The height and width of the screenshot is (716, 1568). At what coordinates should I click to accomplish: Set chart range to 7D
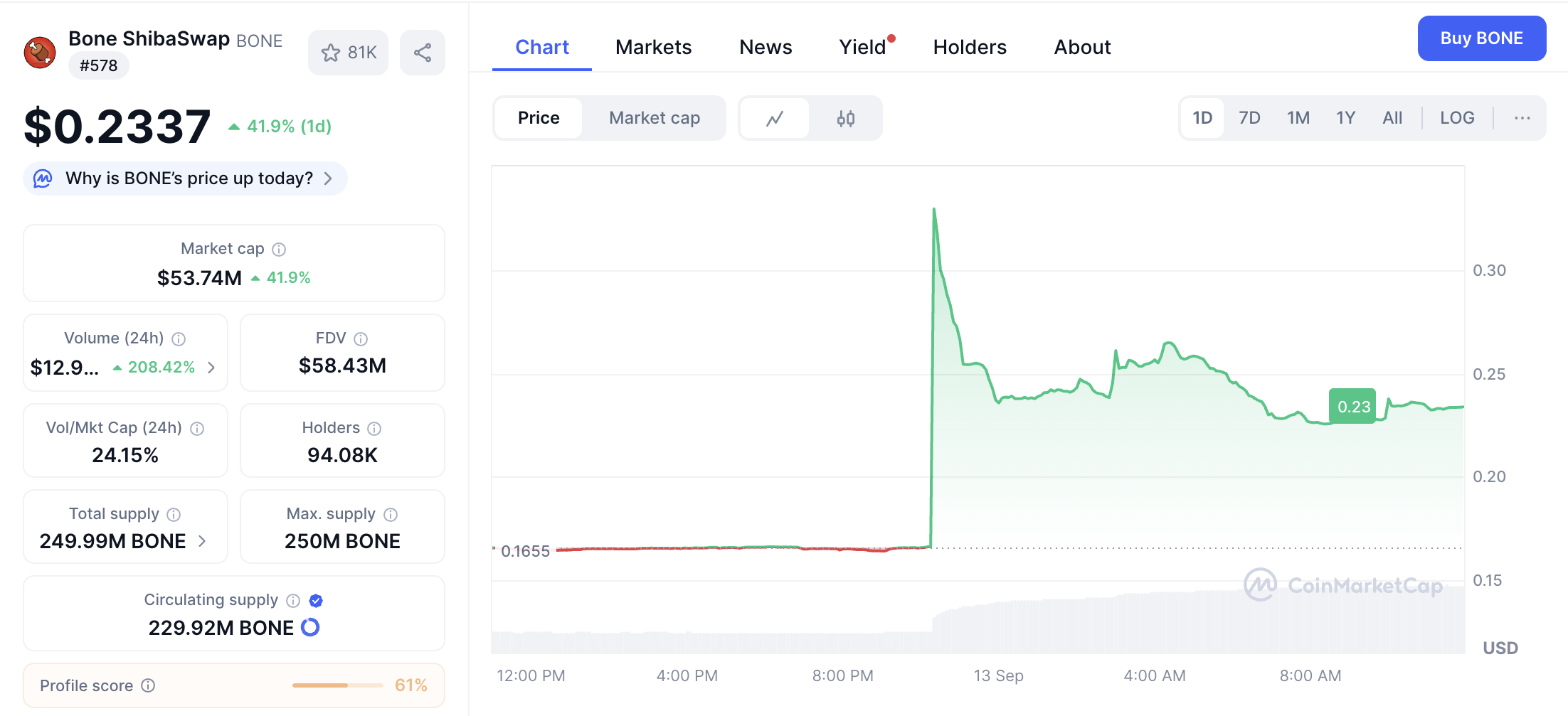[x=1249, y=118]
